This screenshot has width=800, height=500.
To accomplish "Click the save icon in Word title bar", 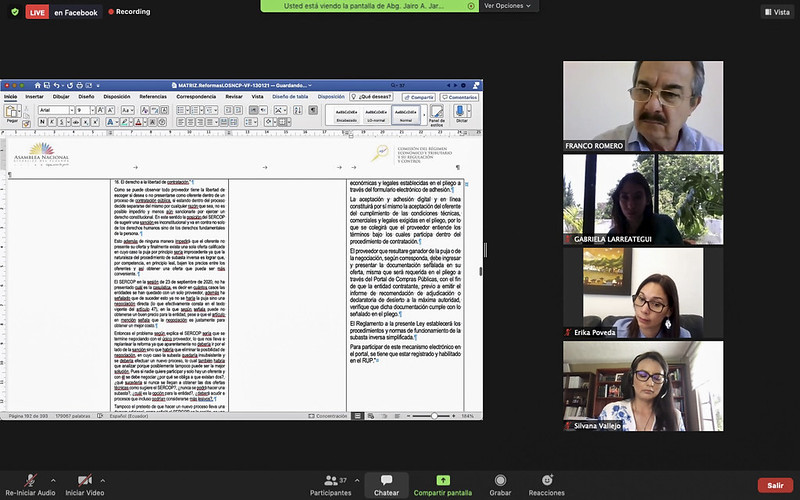I will tap(46, 85).
